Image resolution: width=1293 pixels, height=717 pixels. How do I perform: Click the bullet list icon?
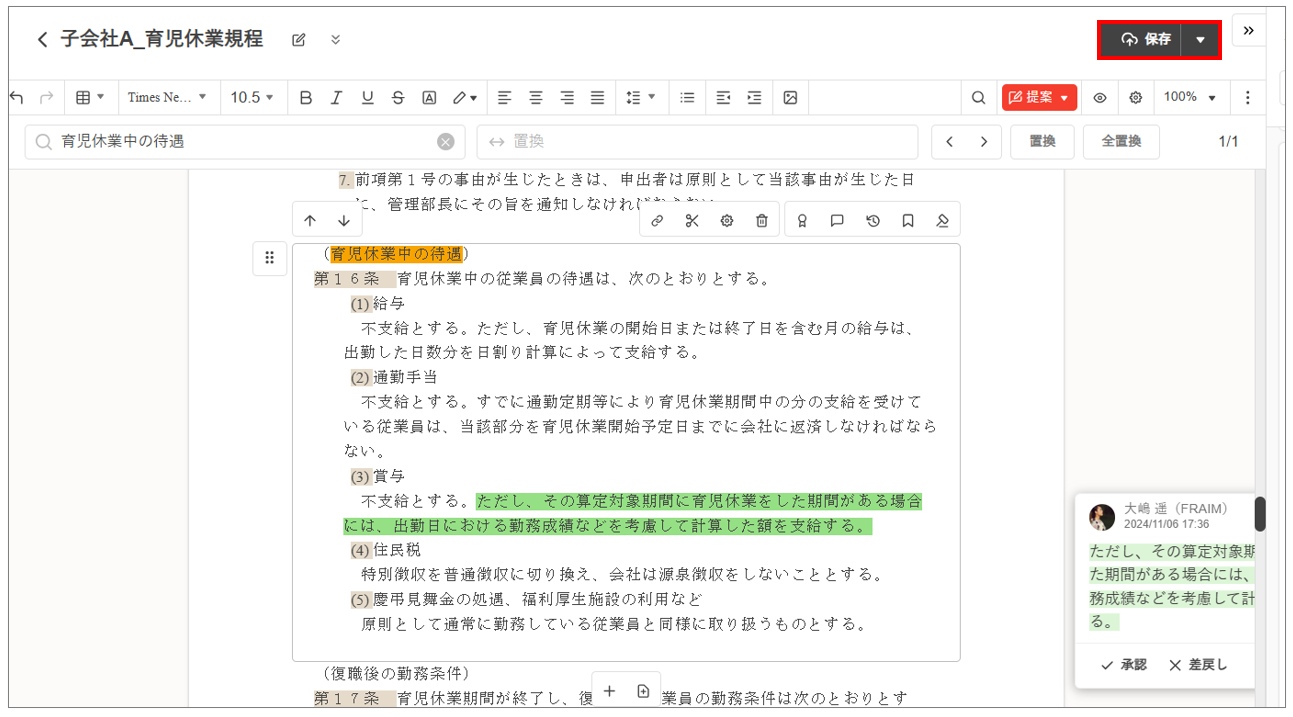coord(687,97)
